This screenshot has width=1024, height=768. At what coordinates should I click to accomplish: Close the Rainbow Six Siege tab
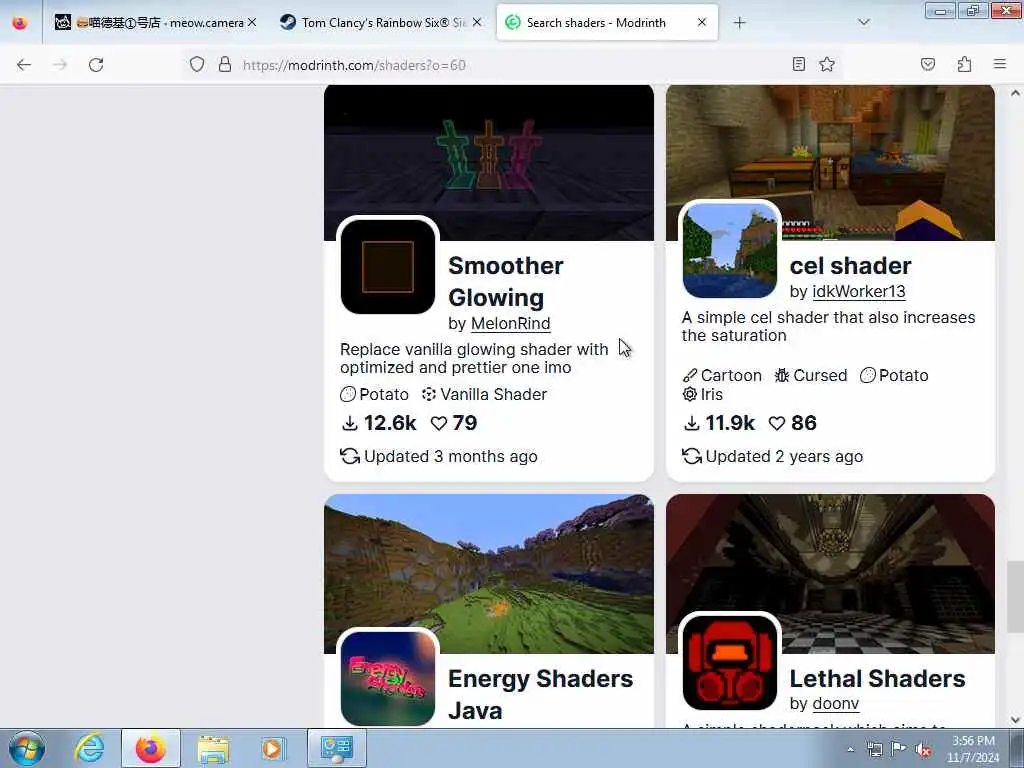pyautogui.click(x=477, y=22)
